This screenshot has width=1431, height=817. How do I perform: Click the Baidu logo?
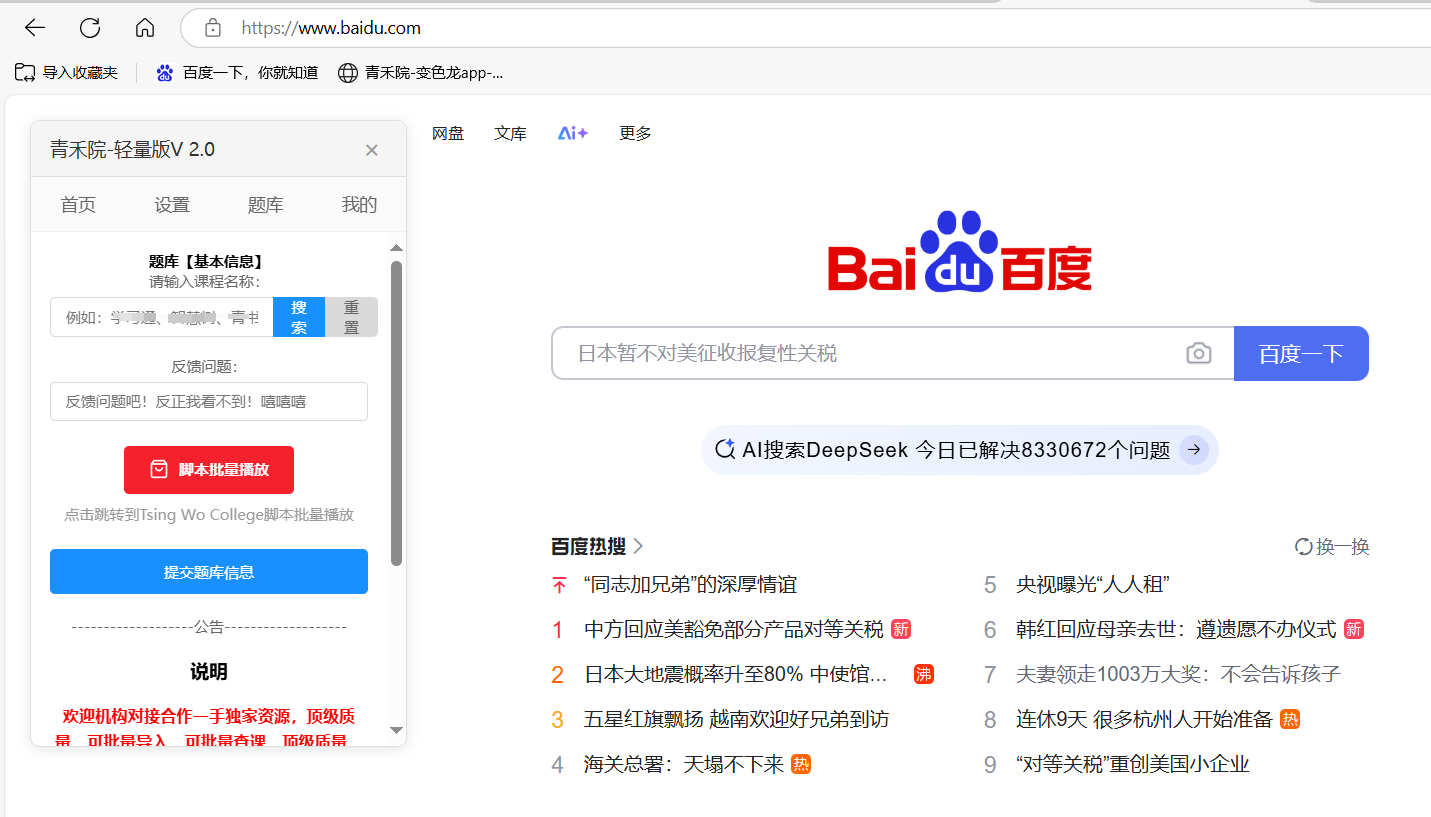coord(960,252)
